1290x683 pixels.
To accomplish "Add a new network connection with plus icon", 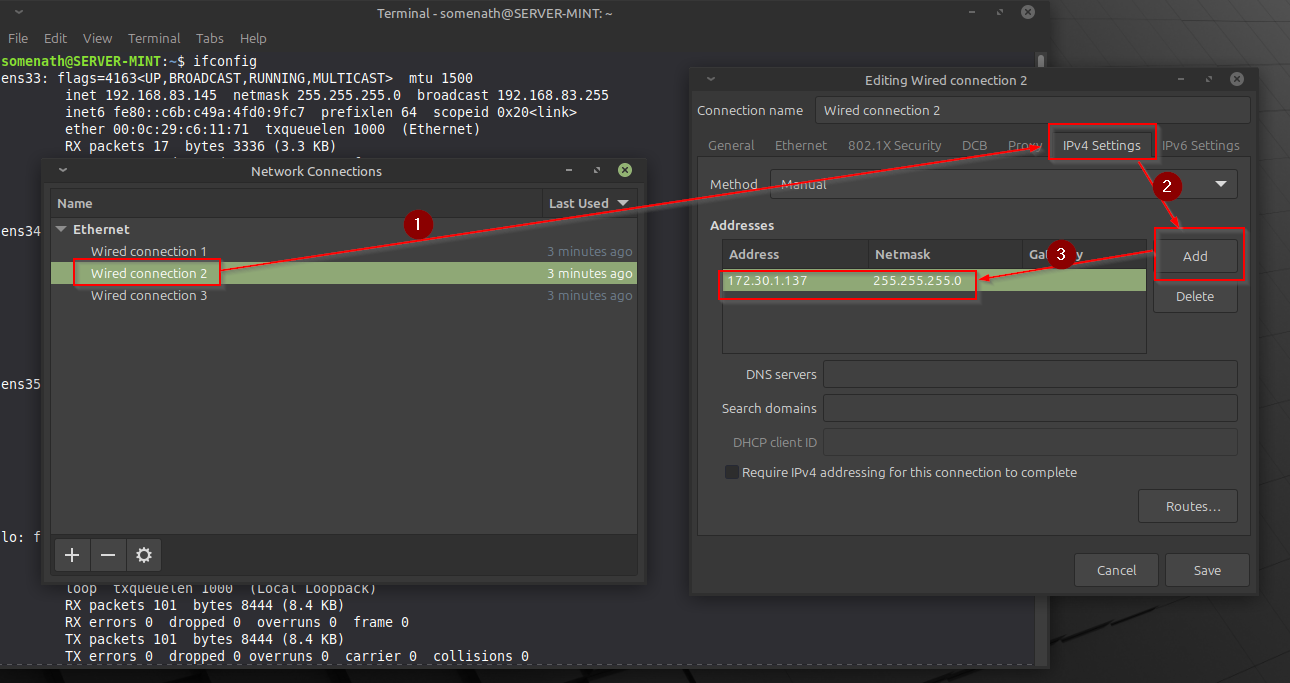I will click(71, 555).
